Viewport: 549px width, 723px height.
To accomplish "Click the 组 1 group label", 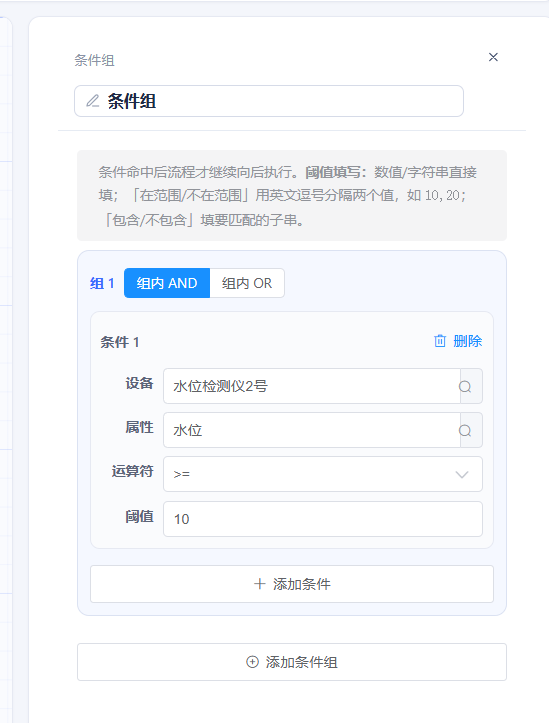I will (102, 283).
